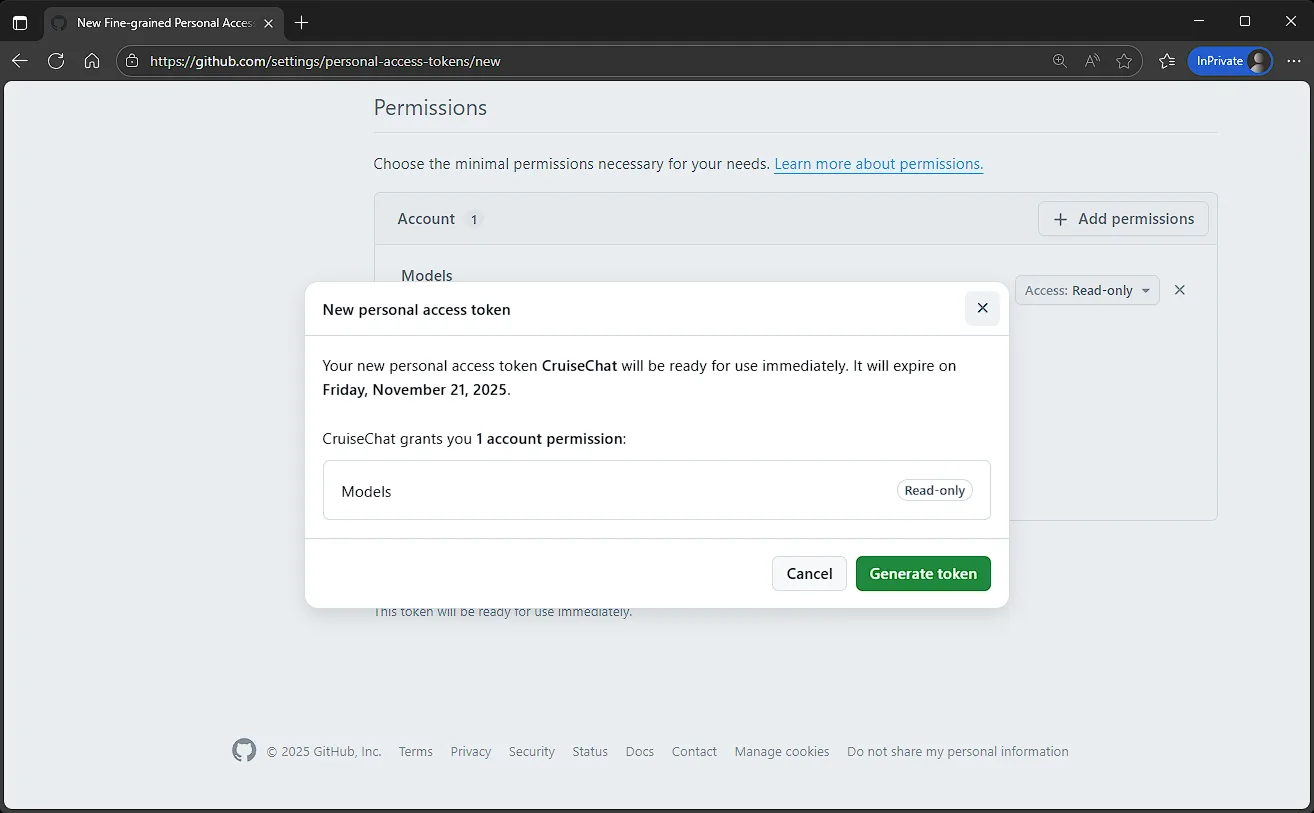Cancel the new token dialog
Image resolution: width=1314 pixels, height=813 pixels.
pos(809,573)
